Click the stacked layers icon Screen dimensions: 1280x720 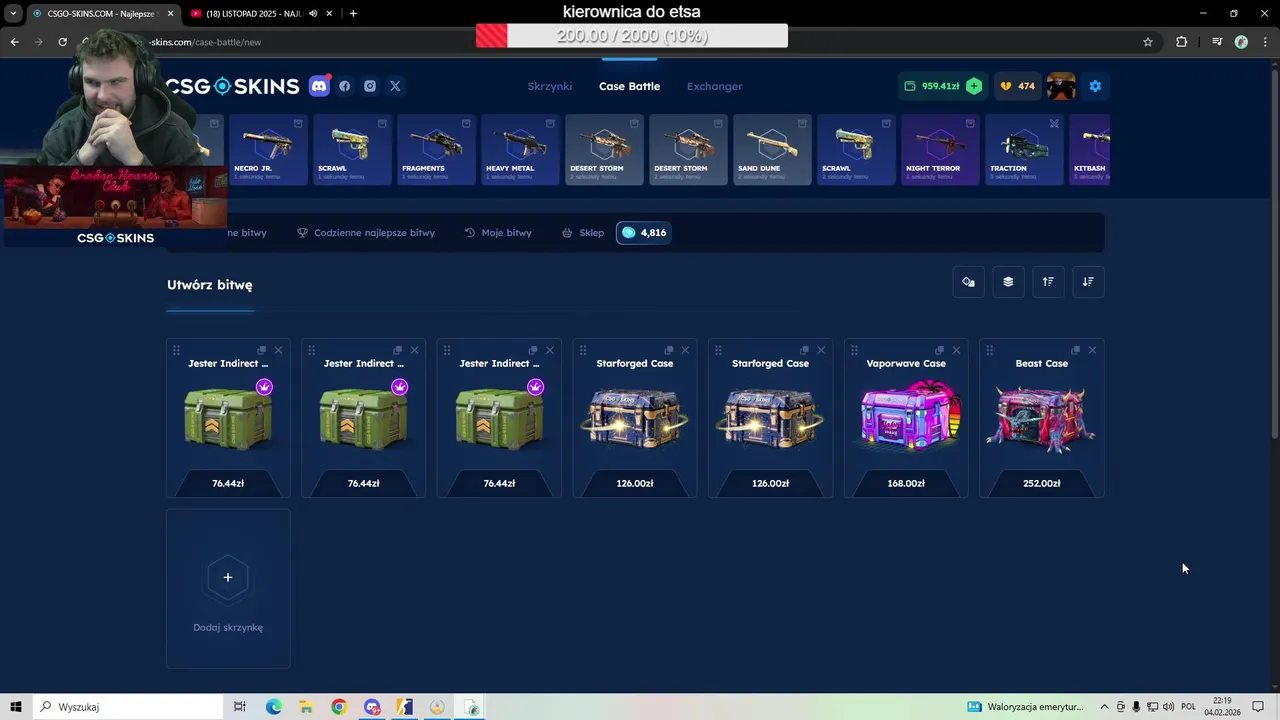pyautogui.click(x=1008, y=282)
